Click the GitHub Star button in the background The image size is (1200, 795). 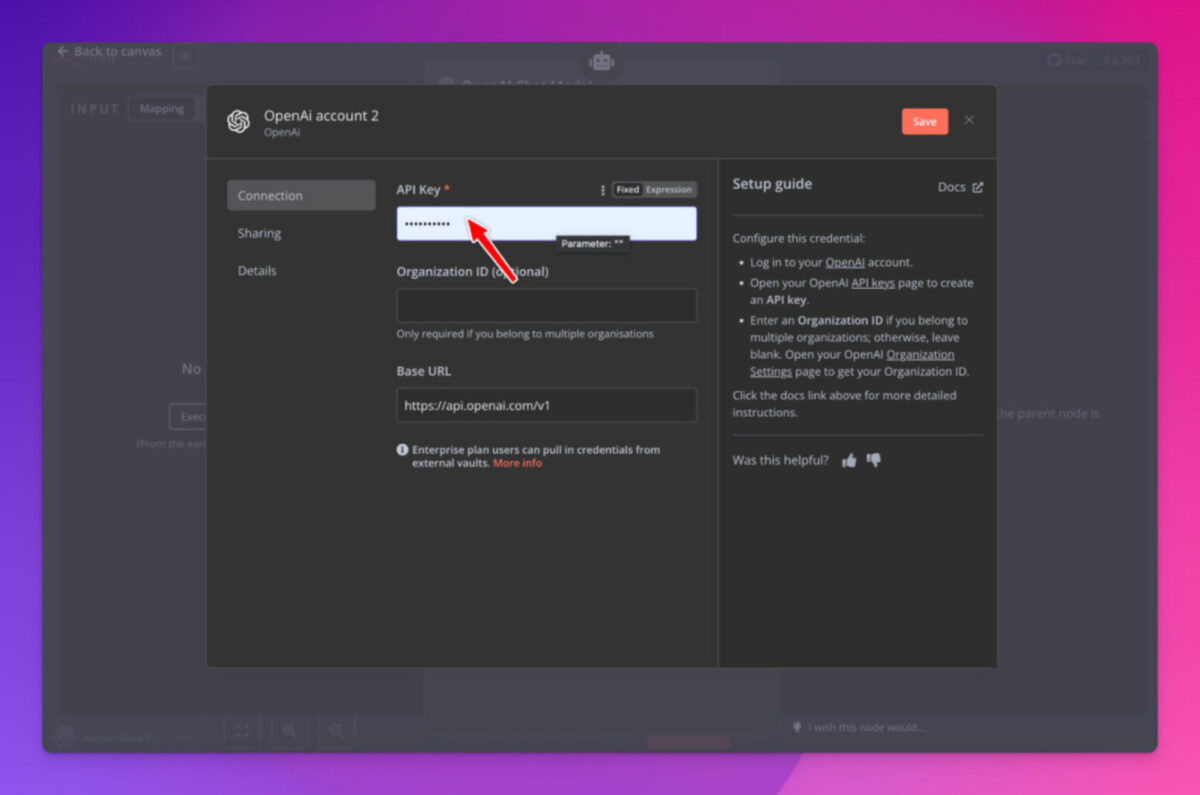tap(1067, 60)
